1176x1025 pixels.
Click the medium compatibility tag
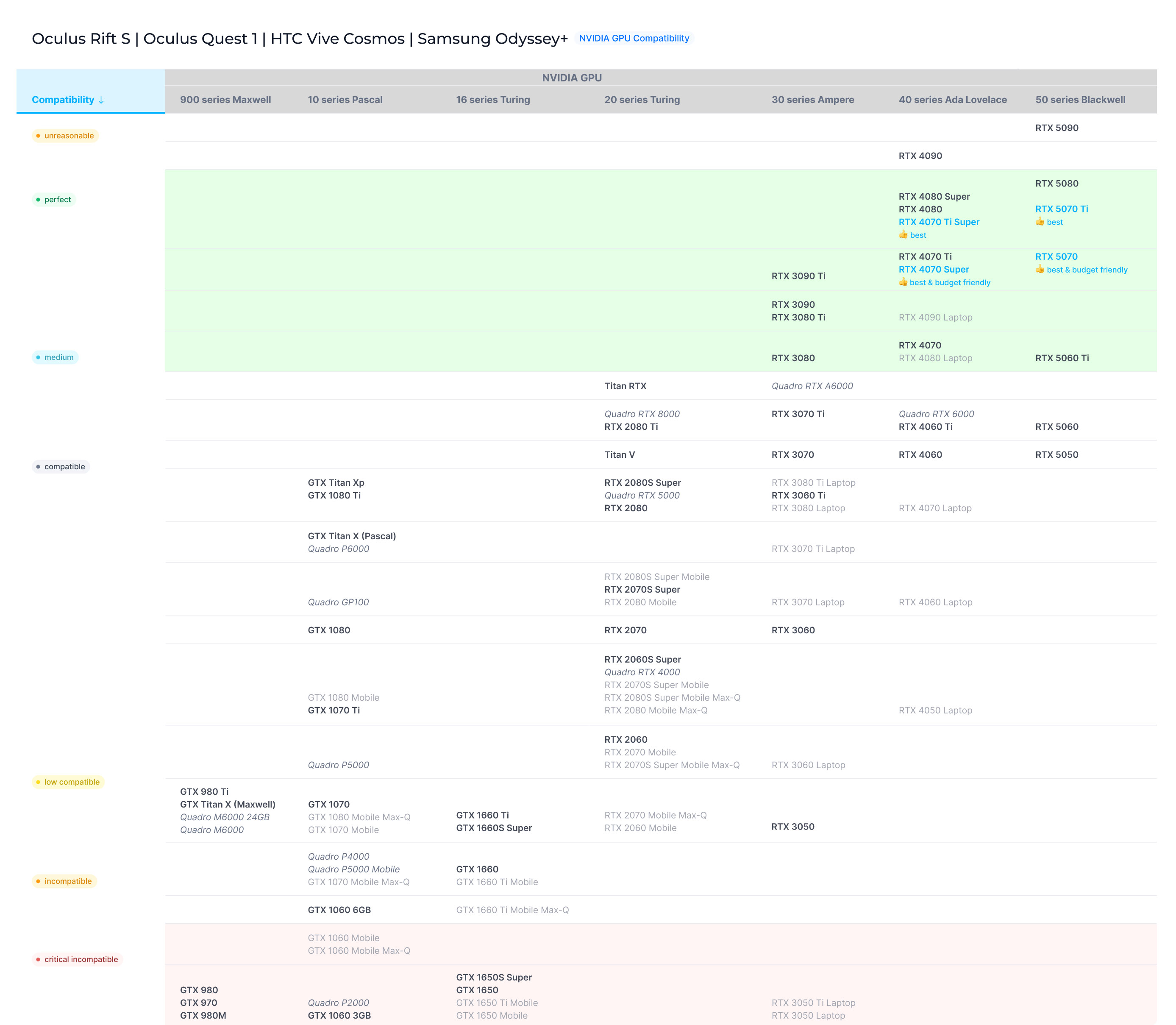(55, 357)
